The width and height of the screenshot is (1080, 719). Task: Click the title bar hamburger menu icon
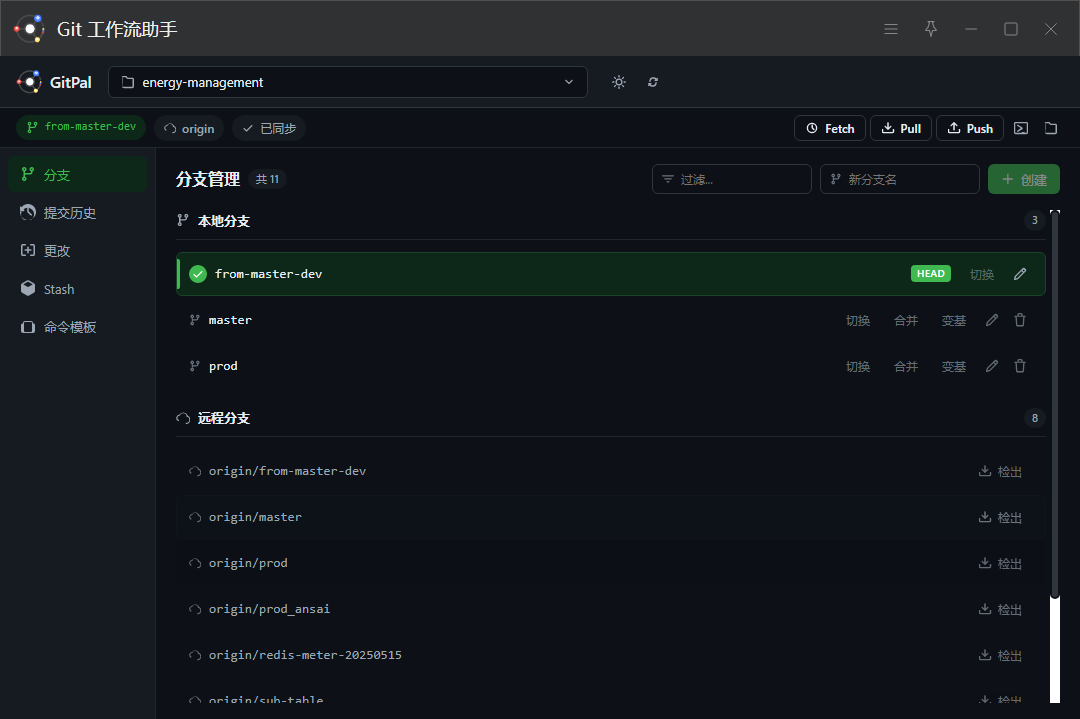(891, 29)
